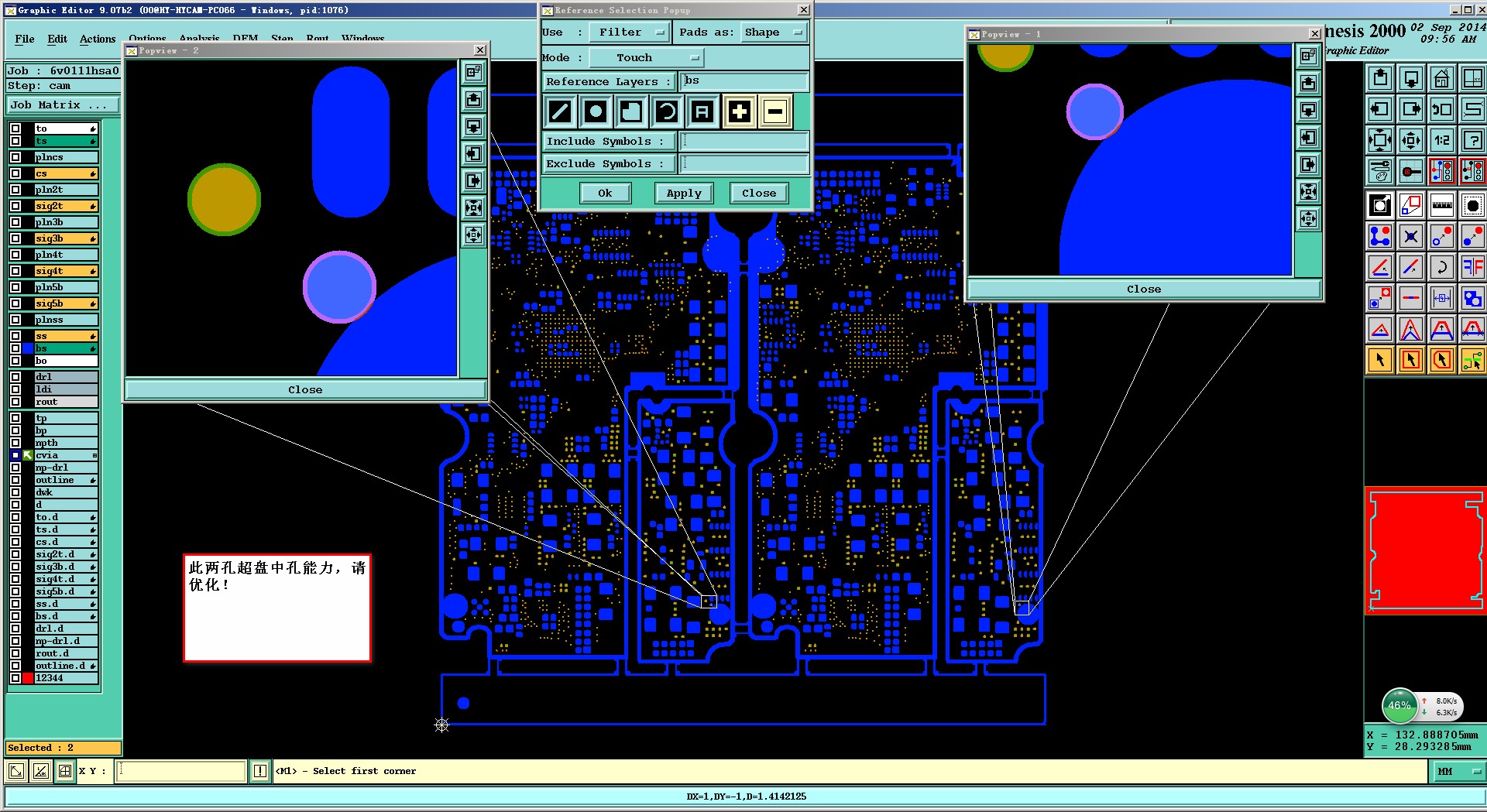Toggle the '12344' layer checkbox
This screenshot has width=1487, height=812.
point(15,678)
